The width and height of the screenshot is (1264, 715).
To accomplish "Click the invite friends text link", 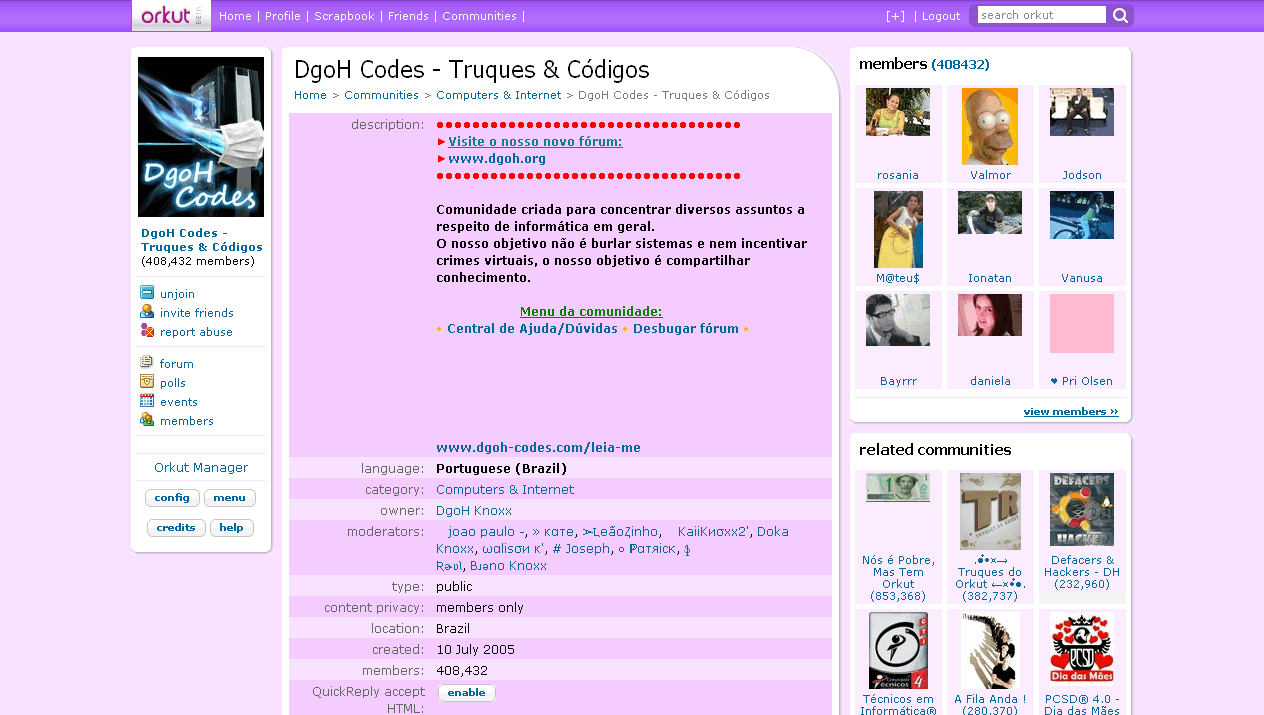I will point(197,313).
